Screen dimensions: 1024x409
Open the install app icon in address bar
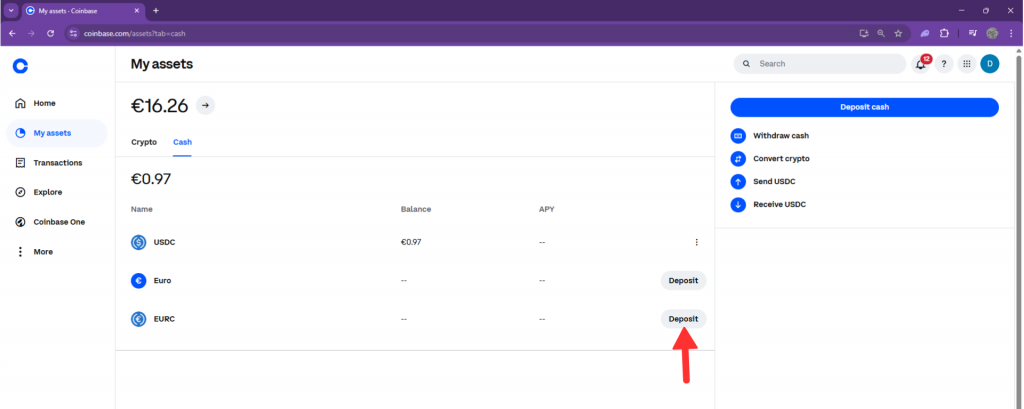[864, 33]
